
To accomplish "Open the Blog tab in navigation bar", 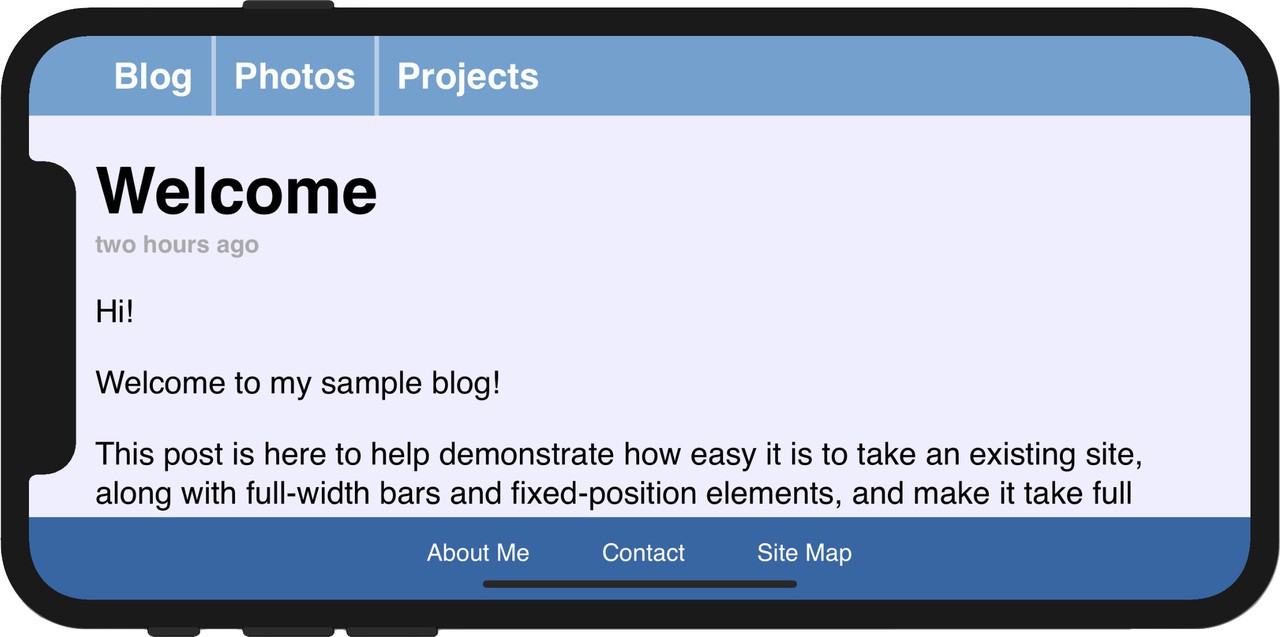I will pos(153,77).
